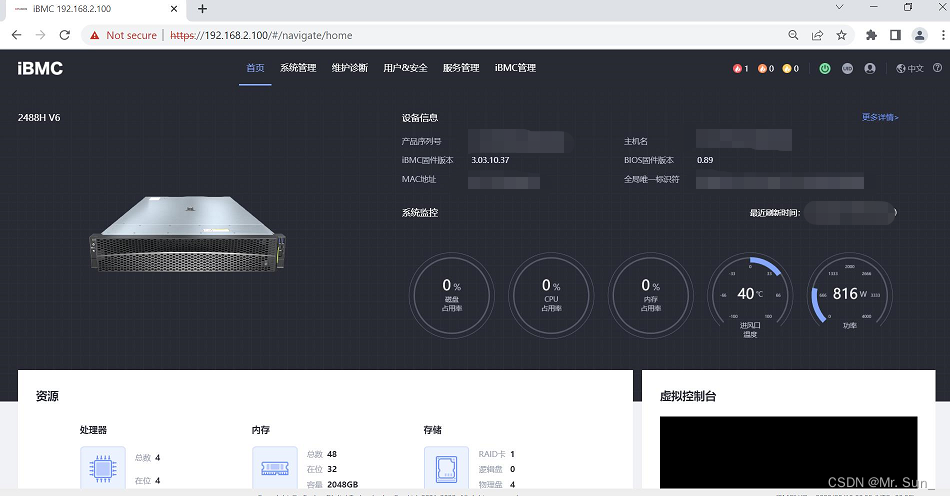Open the iBMC管理 menu
950x499 pixels.
tap(515, 68)
